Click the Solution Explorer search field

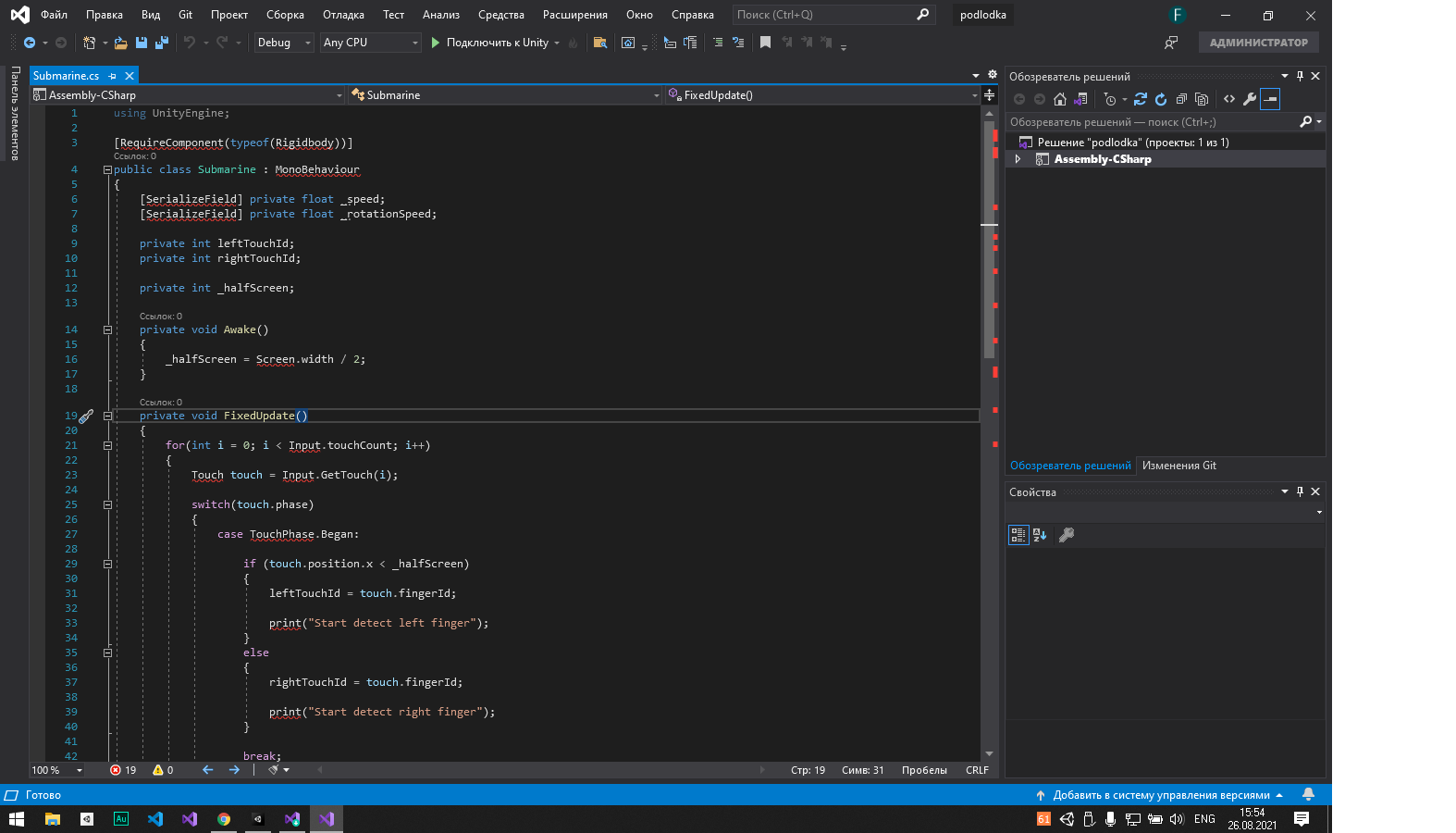point(1154,122)
